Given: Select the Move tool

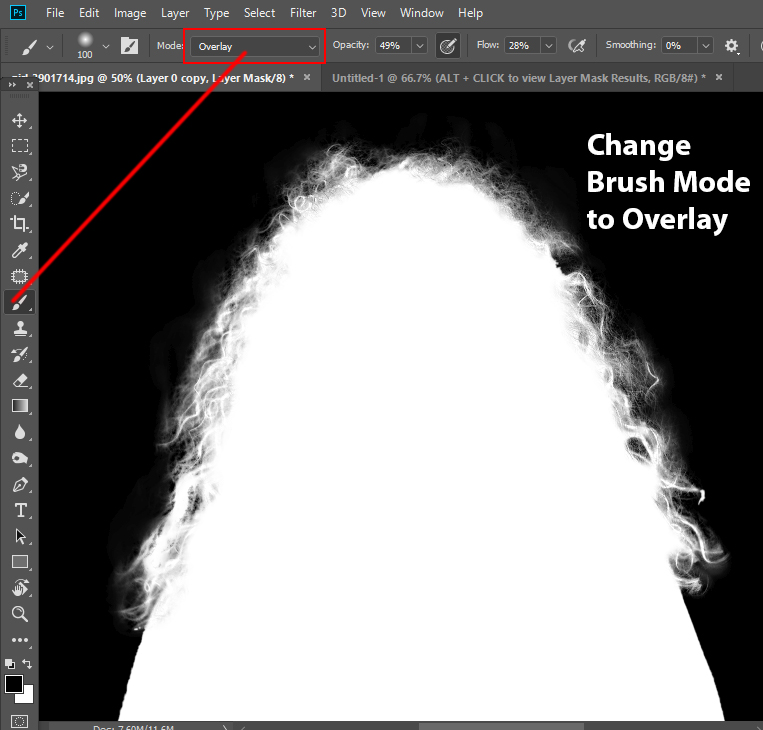Looking at the screenshot, I should click(x=19, y=121).
